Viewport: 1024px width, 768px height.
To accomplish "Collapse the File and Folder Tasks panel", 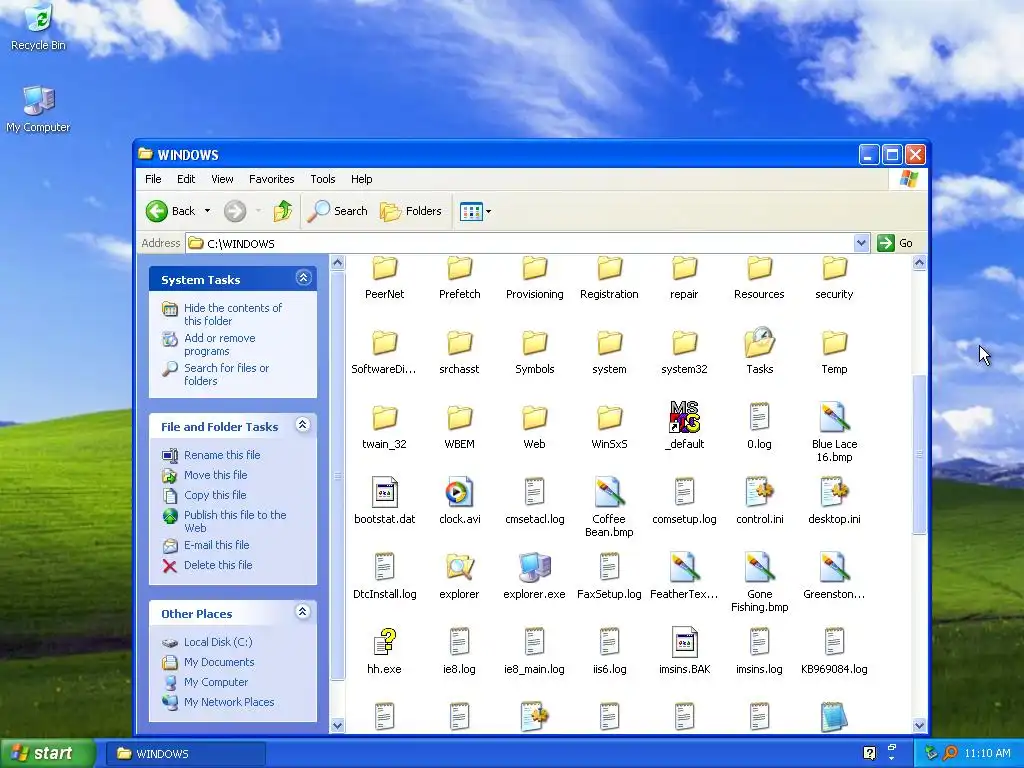I will pos(303,425).
